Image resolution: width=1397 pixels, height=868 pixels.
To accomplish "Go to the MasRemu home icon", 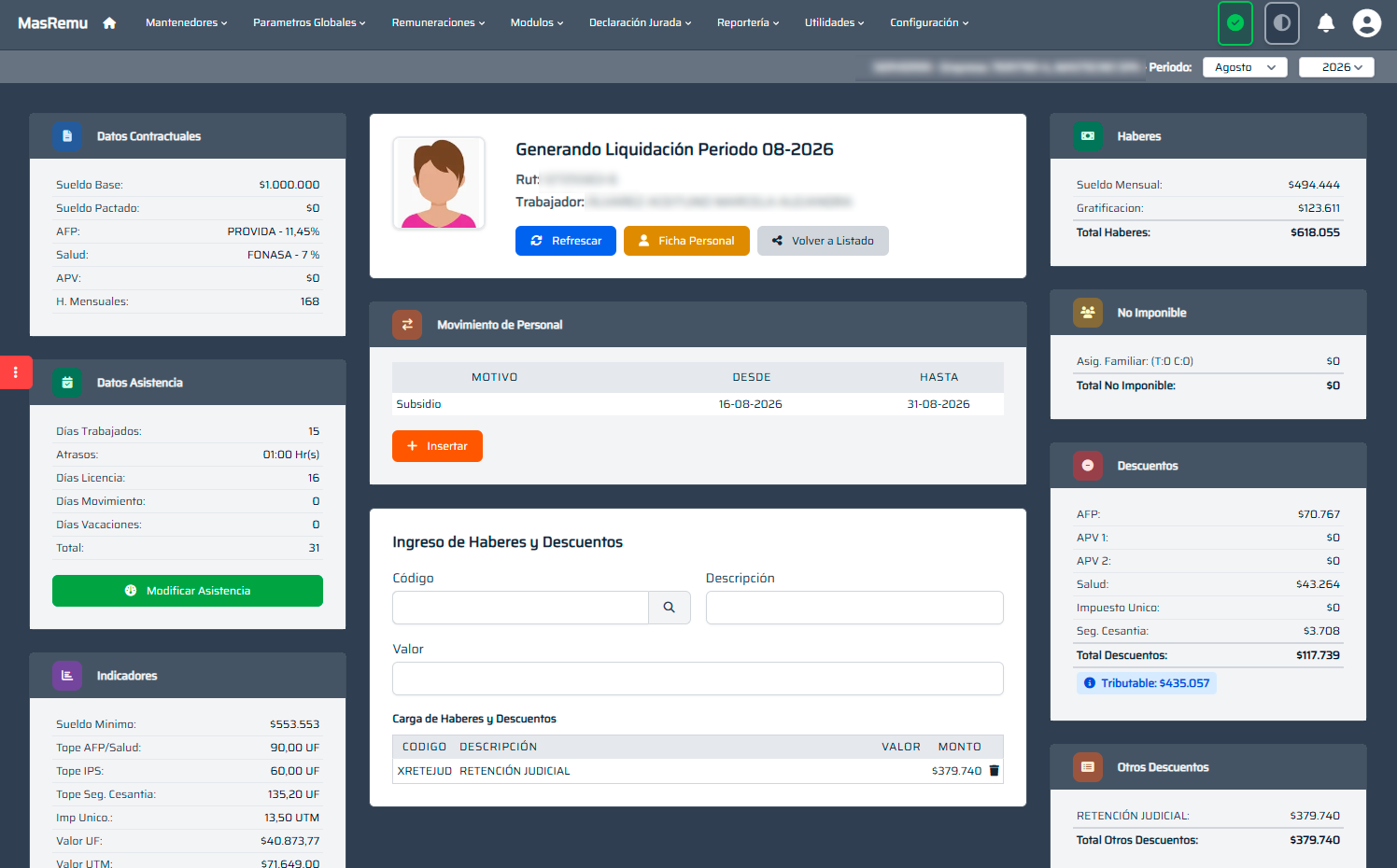I will tap(109, 22).
